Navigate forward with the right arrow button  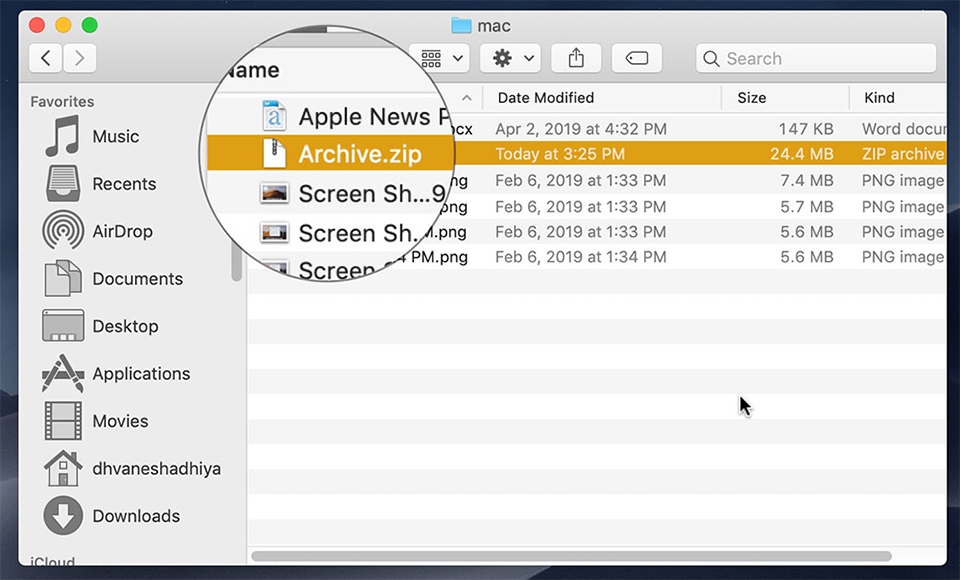click(80, 58)
